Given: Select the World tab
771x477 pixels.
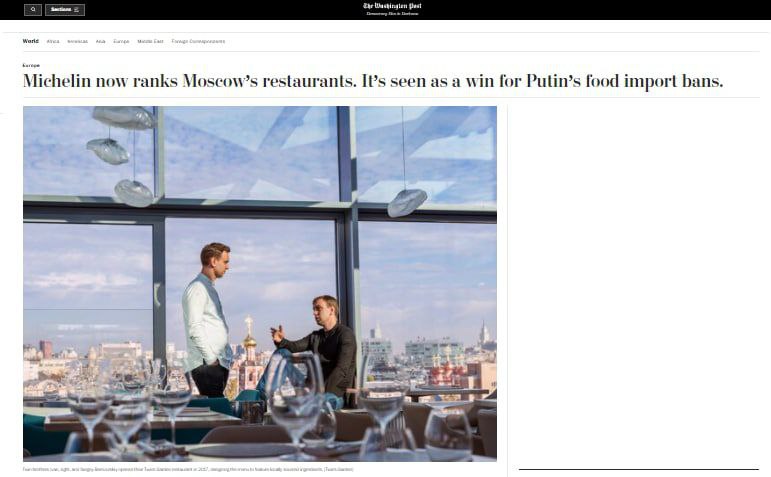Looking at the screenshot, I should click(30, 41).
